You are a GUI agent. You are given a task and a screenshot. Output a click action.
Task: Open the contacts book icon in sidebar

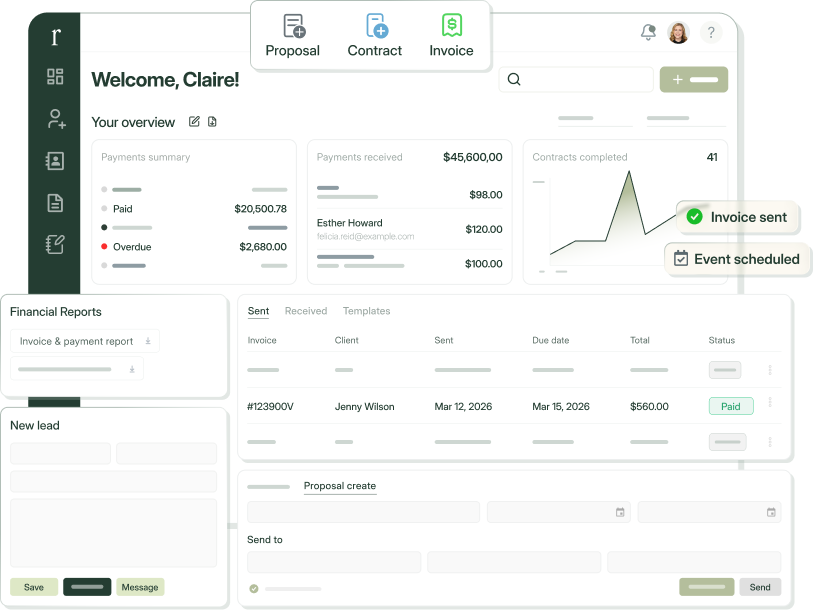[55, 161]
